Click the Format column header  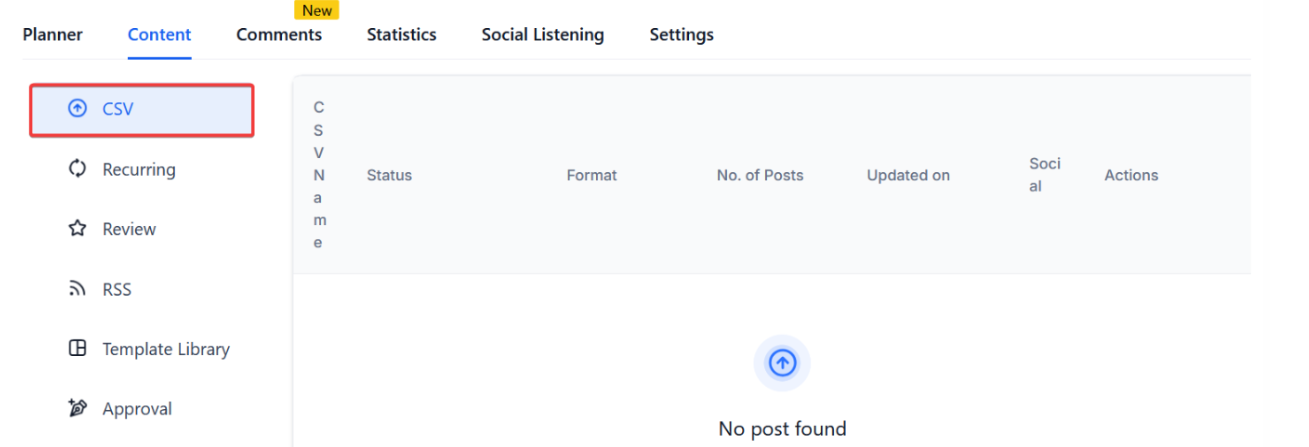[592, 175]
